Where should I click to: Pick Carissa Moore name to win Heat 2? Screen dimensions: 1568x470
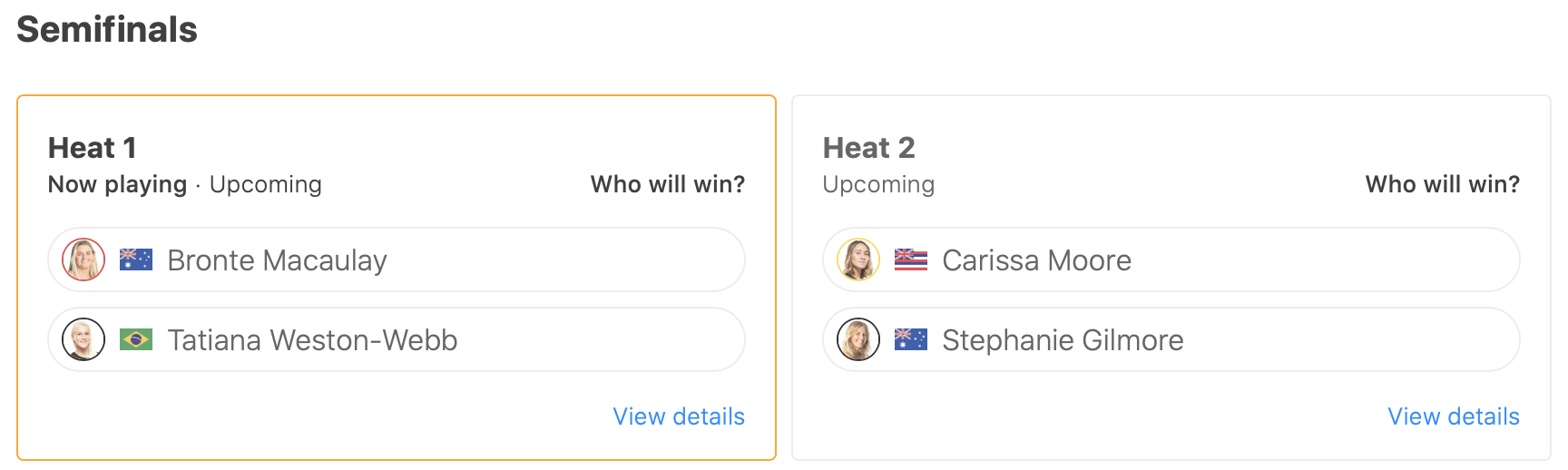coord(1036,260)
